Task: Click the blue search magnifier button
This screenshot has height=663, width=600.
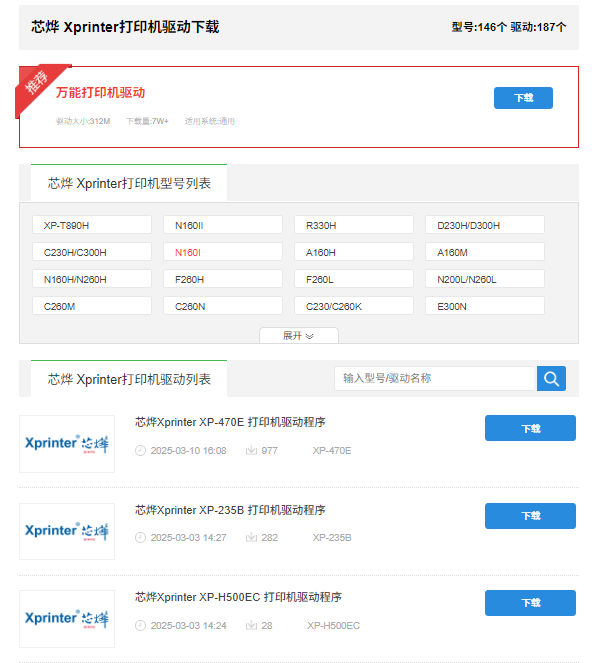Action: coord(551,378)
